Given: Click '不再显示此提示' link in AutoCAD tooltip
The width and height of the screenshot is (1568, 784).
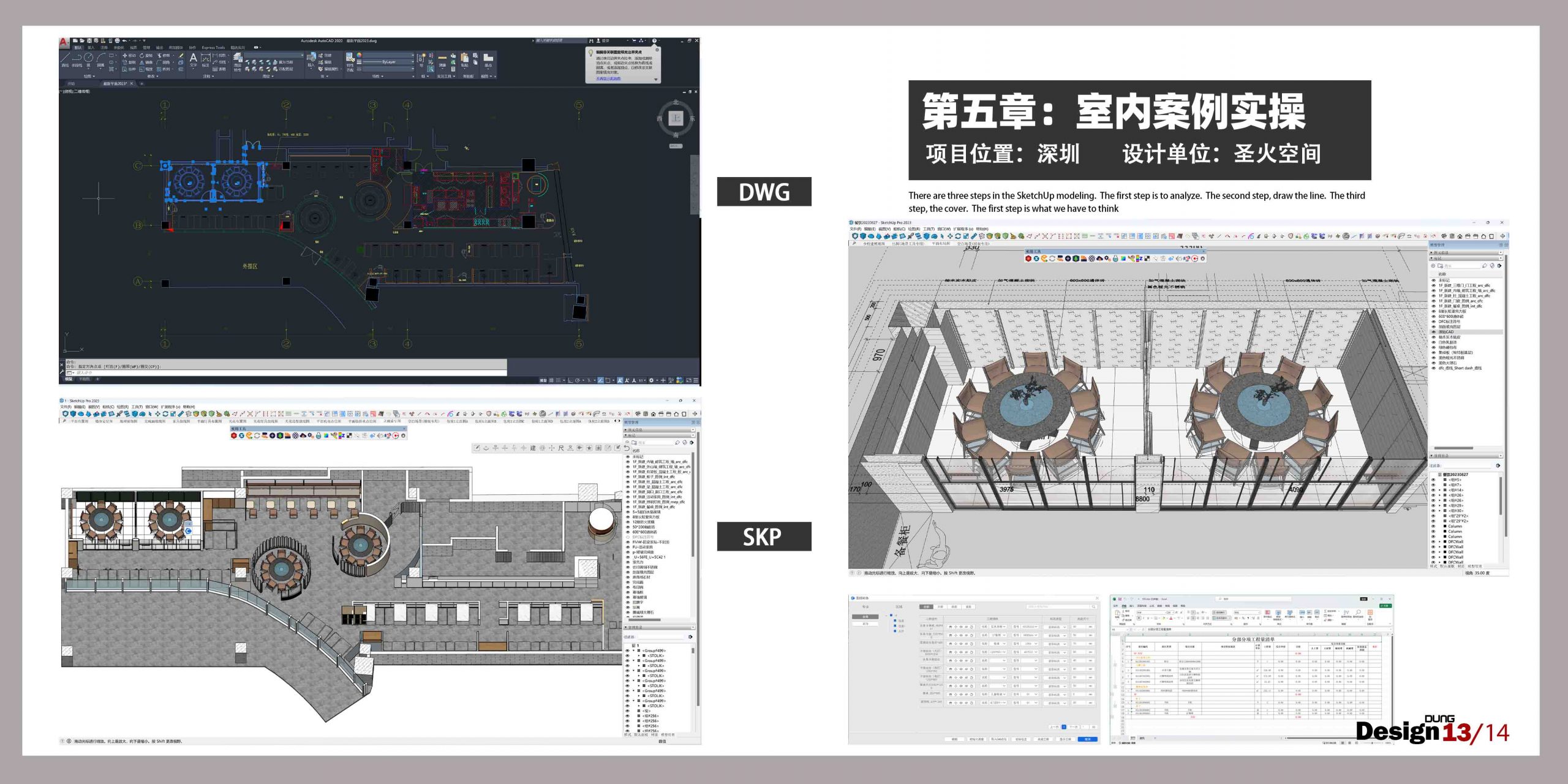Looking at the screenshot, I should coord(608,78).
